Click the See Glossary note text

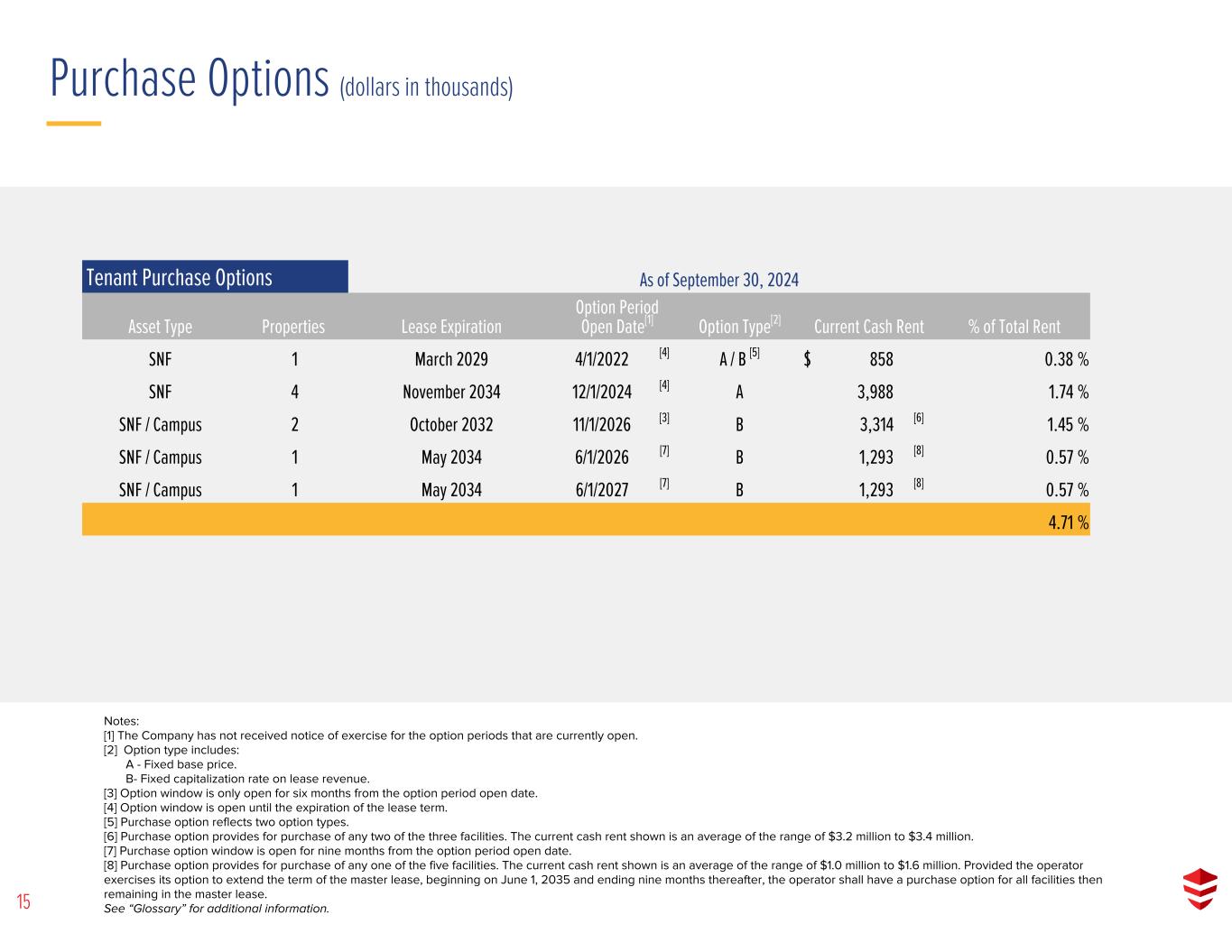[x=217, y=908]
